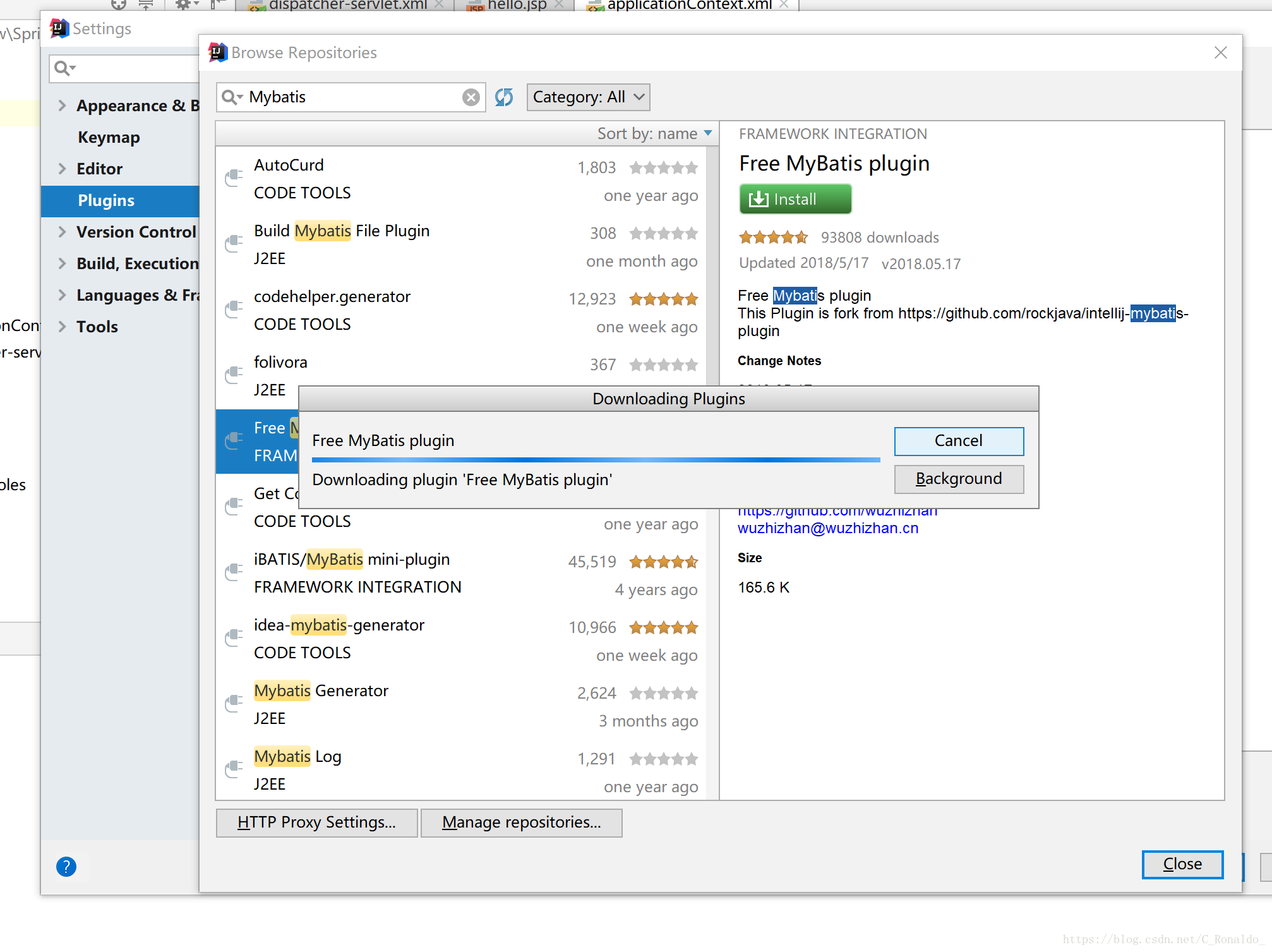Select idea-mybatis-generator plugin row
This screenshot has height=952, width=1272.
[x=461, y=639]
